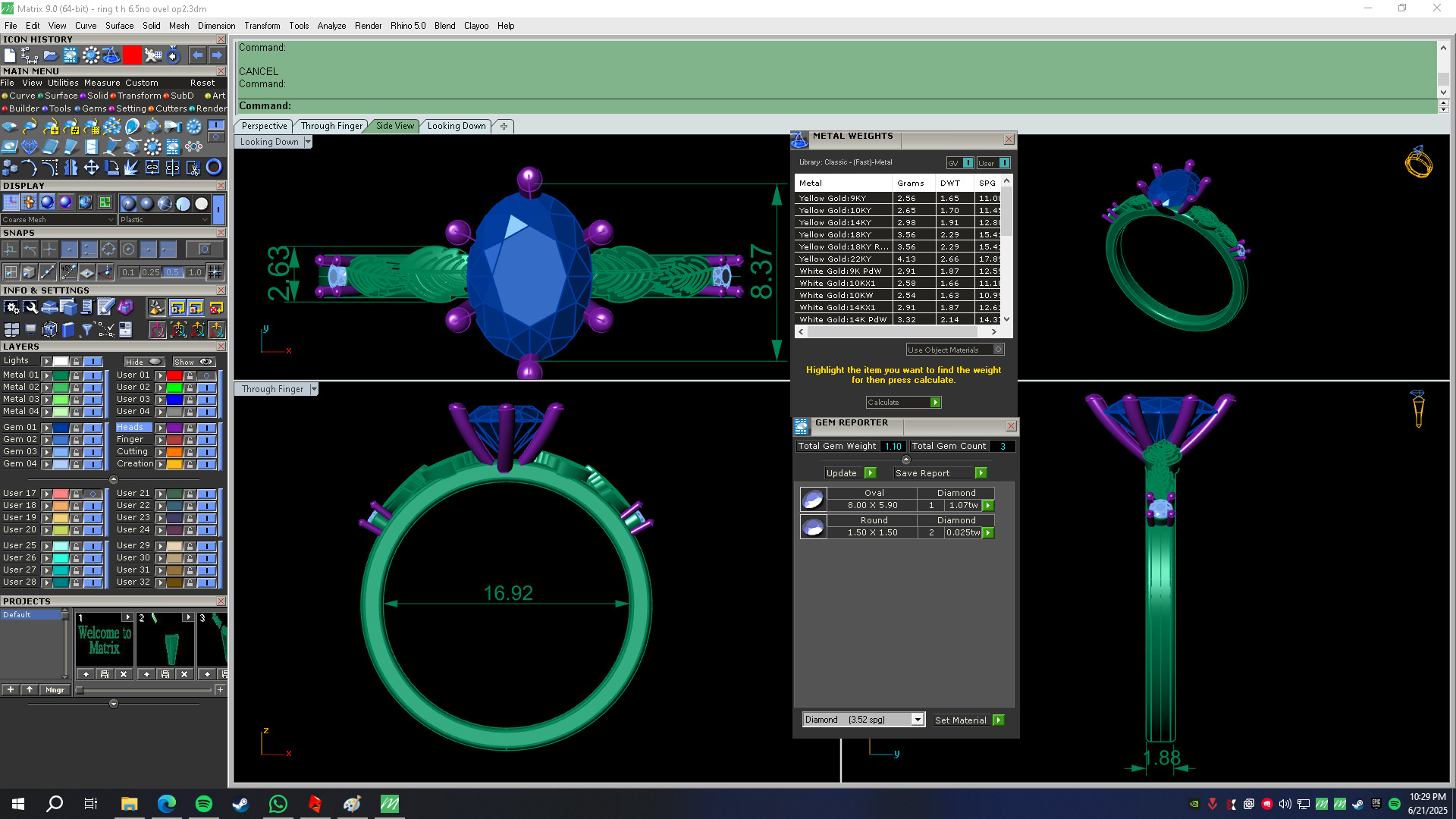The height and width of the screenshot is (819, 1456).
Task: Toggle the Hide switch in Layers
Action: click(x=144, y=362)
